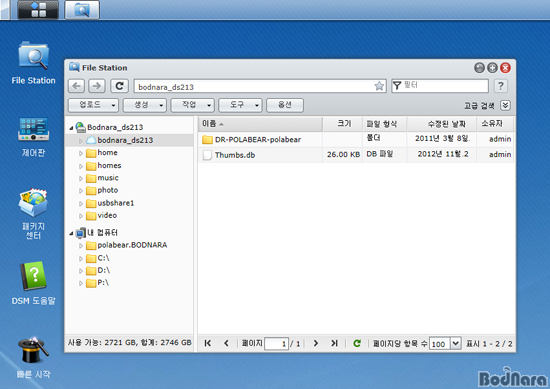Select the DR-POLABEAR-polabear folder row

[356, 139]
